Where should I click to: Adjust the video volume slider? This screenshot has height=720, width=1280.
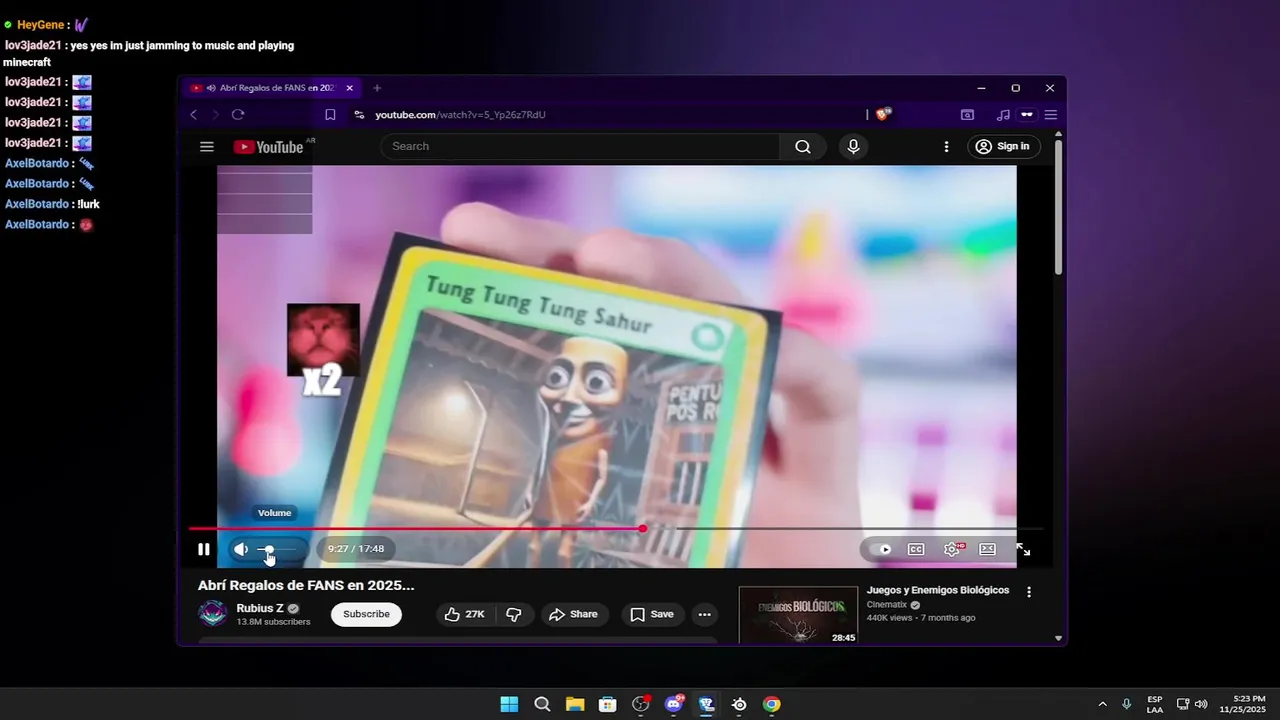coord(278,549)
